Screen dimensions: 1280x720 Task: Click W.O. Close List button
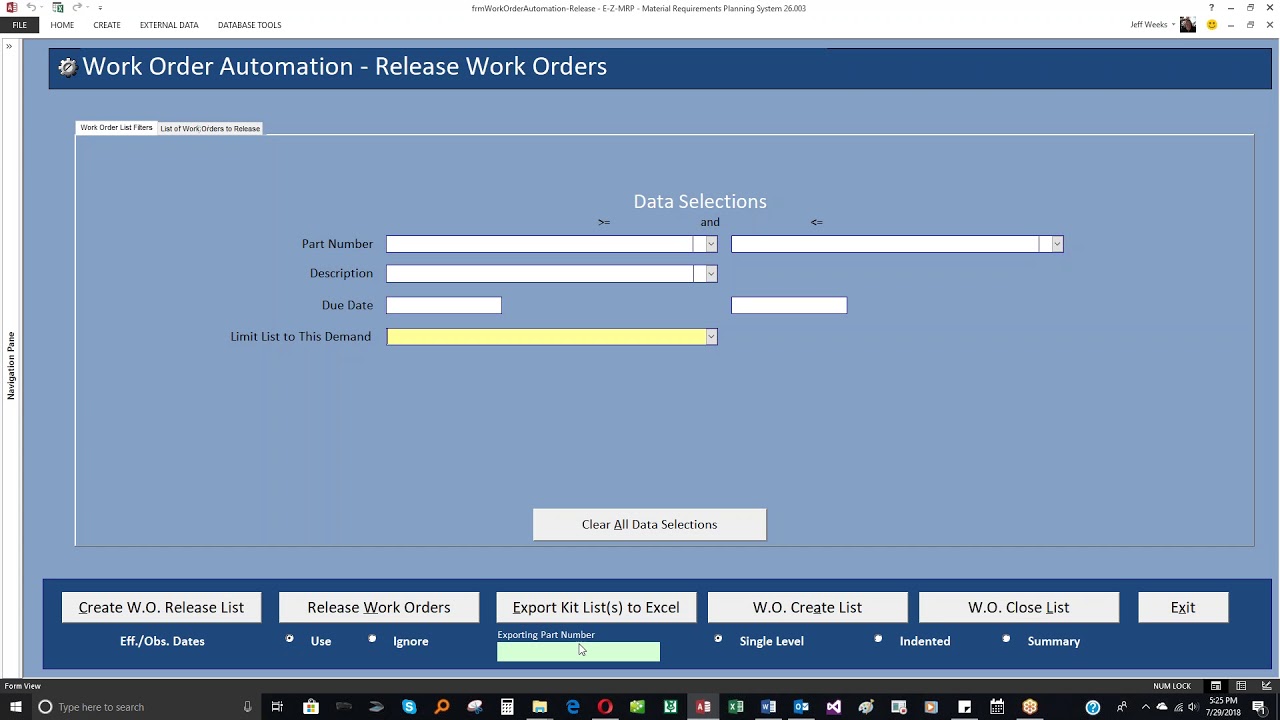[x=1019, y=607]
